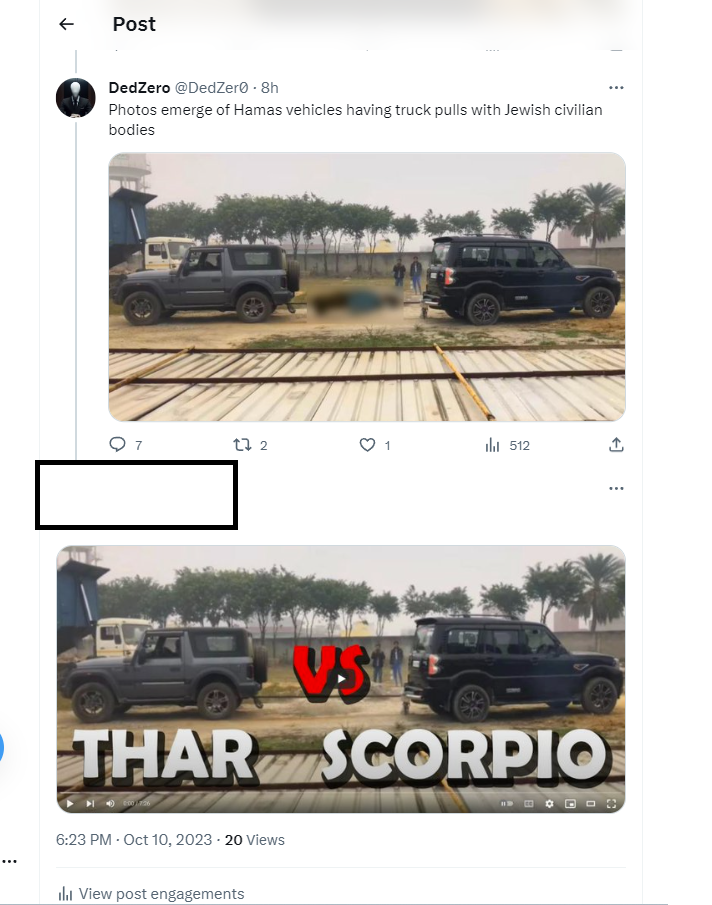Image resolution: width=712 pixels, height=905 pixels.
Task: Expand the left sidebar three-dots menu
Action: pyautogui.click(x=9, y=862)
